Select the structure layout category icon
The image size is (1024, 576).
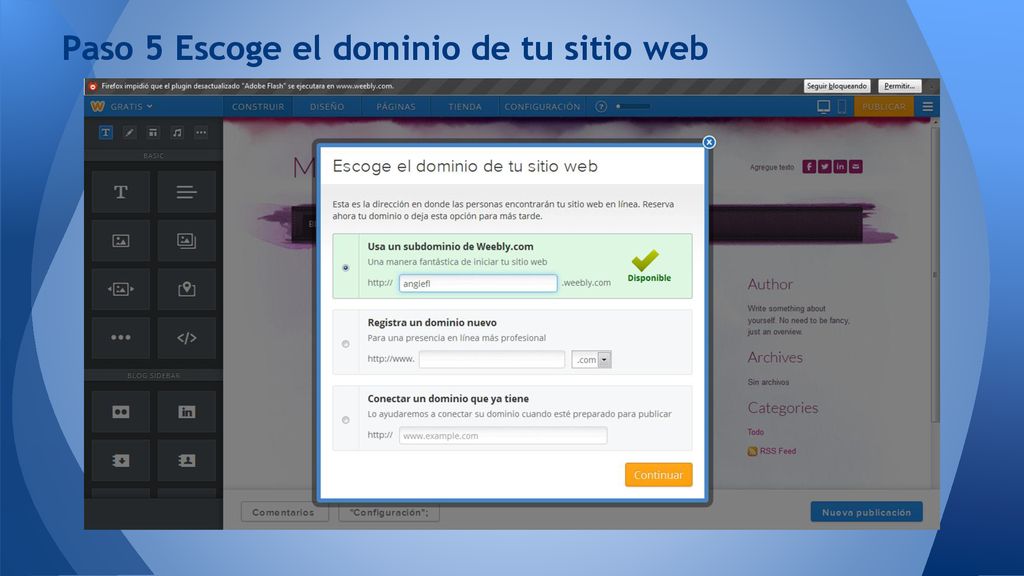pyautogui.click(x=153, y=133)
